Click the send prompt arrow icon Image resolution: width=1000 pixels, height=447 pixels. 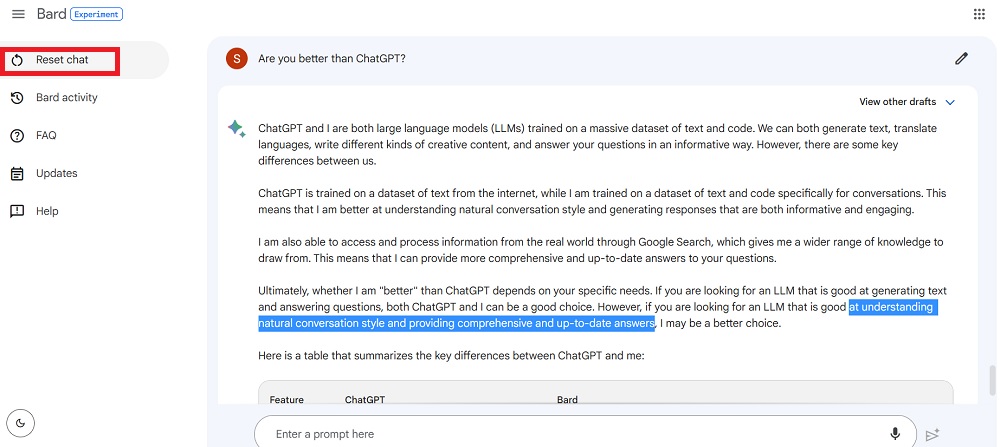[x=932, y=434]
